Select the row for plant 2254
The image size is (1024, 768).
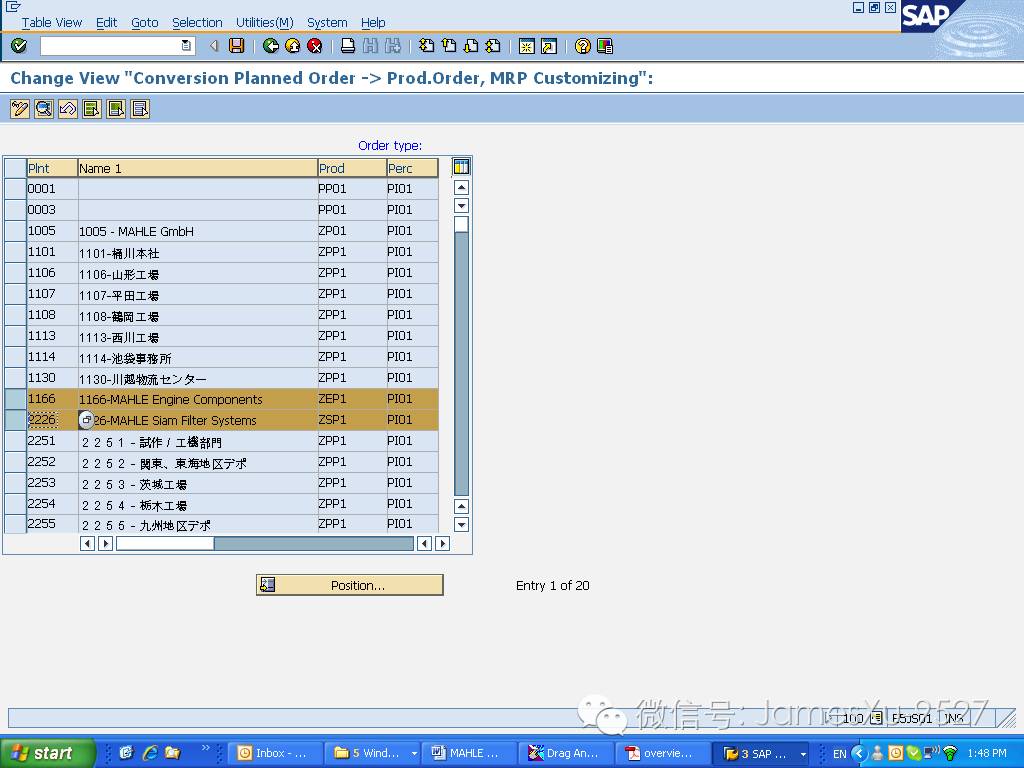pos(15,504)
